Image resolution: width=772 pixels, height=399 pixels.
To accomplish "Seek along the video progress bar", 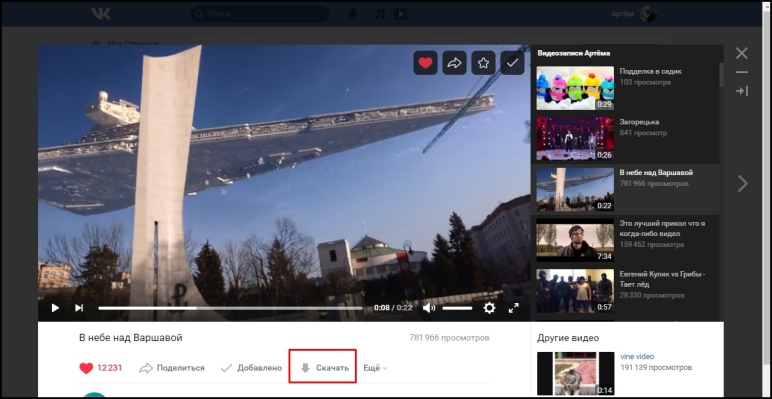I will 230,308.
